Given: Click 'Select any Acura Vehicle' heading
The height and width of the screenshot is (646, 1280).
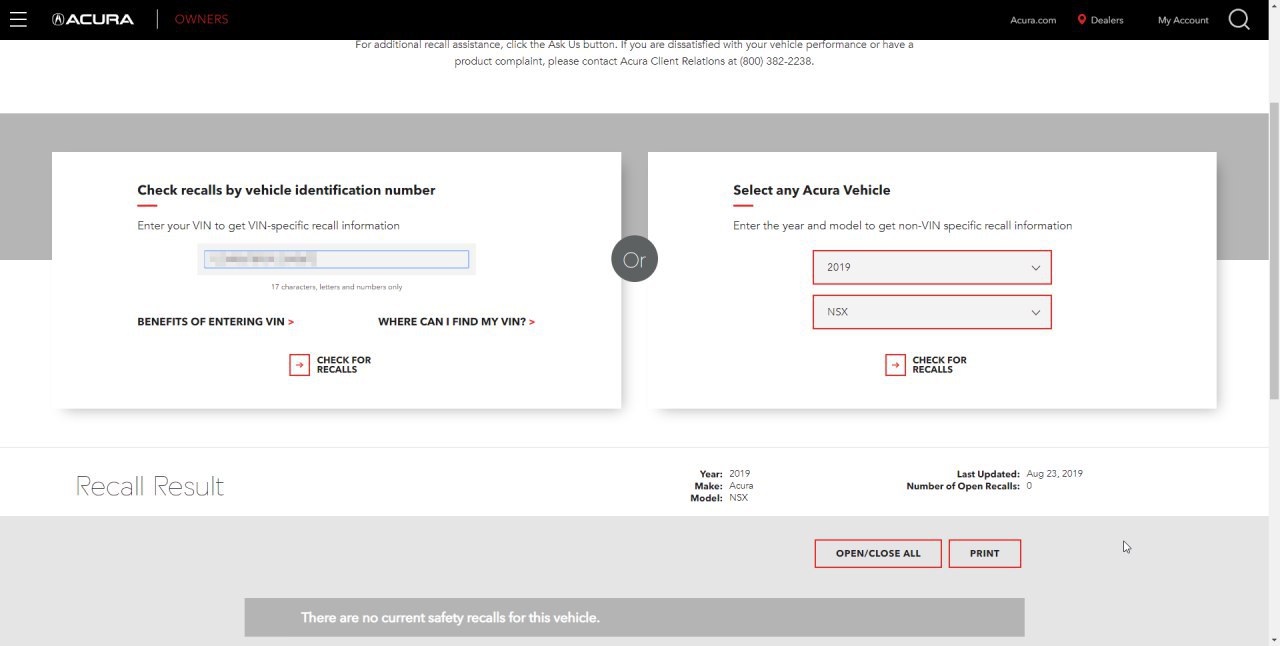Looking at the screenshot, I should (x=811, y=190).
